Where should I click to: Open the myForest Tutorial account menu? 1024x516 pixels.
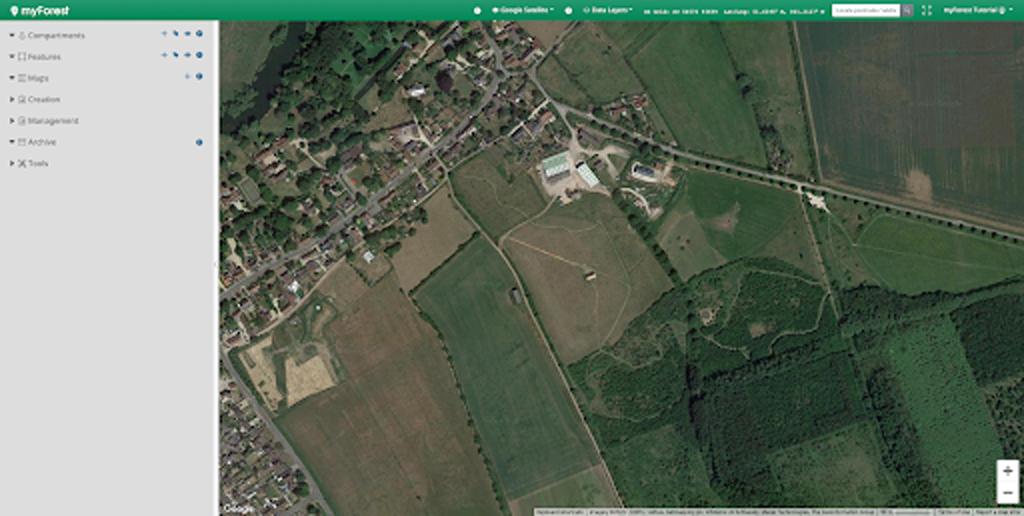978,10
